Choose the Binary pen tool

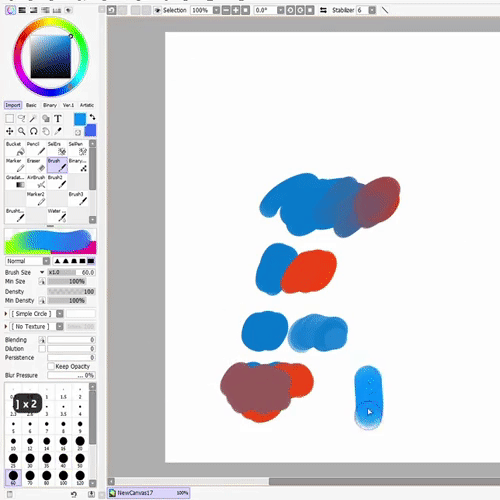tap(78, 165)
